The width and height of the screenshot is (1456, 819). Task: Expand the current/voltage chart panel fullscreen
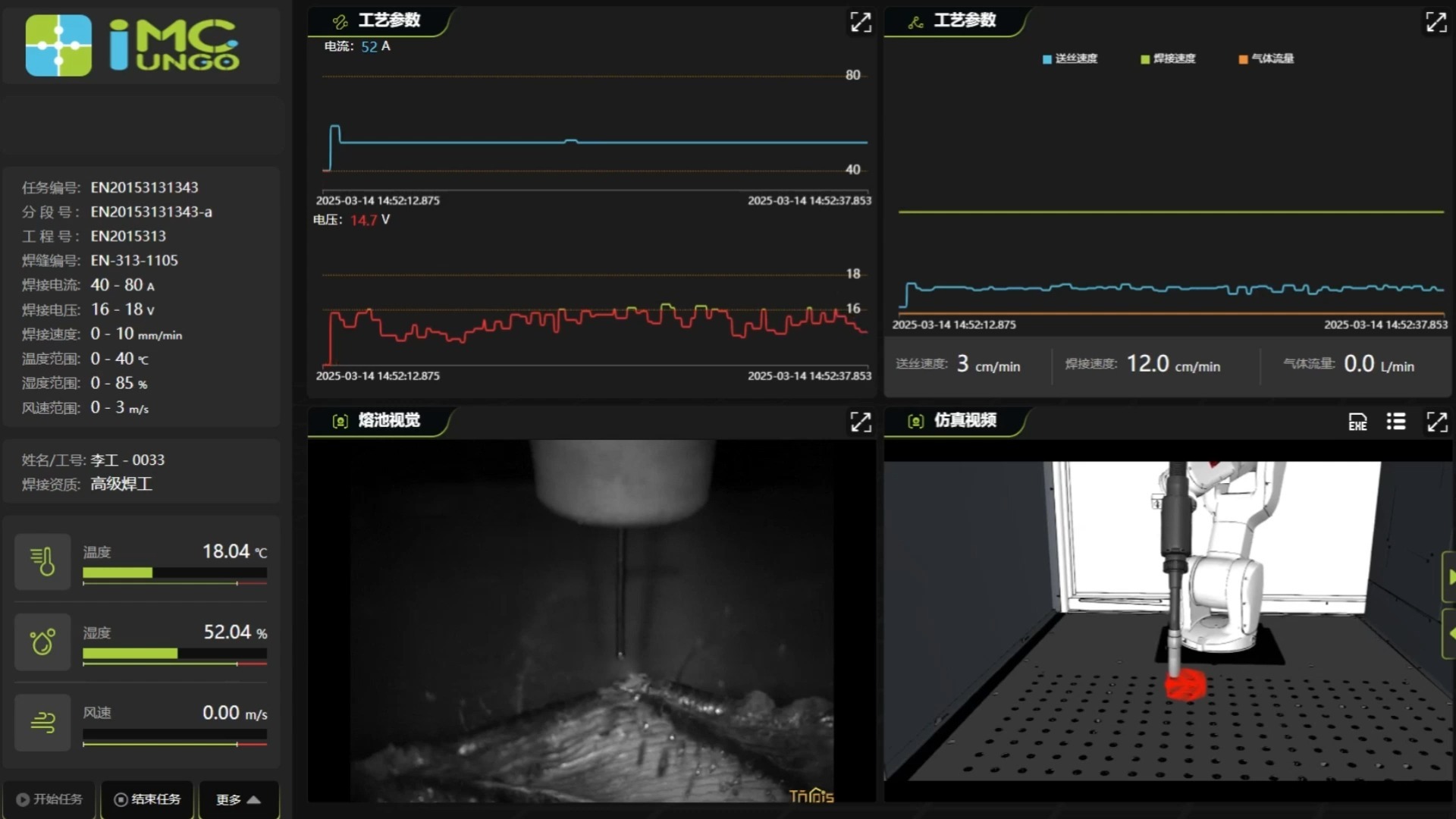click(x=860, y=22)
